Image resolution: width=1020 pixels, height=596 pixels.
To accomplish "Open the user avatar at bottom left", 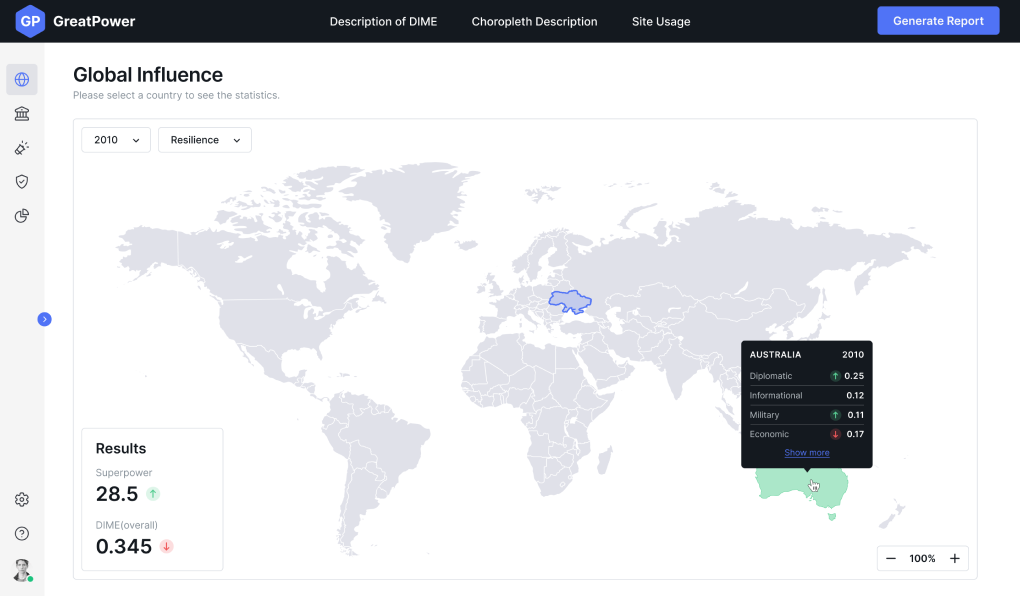I will click(21, 569).
